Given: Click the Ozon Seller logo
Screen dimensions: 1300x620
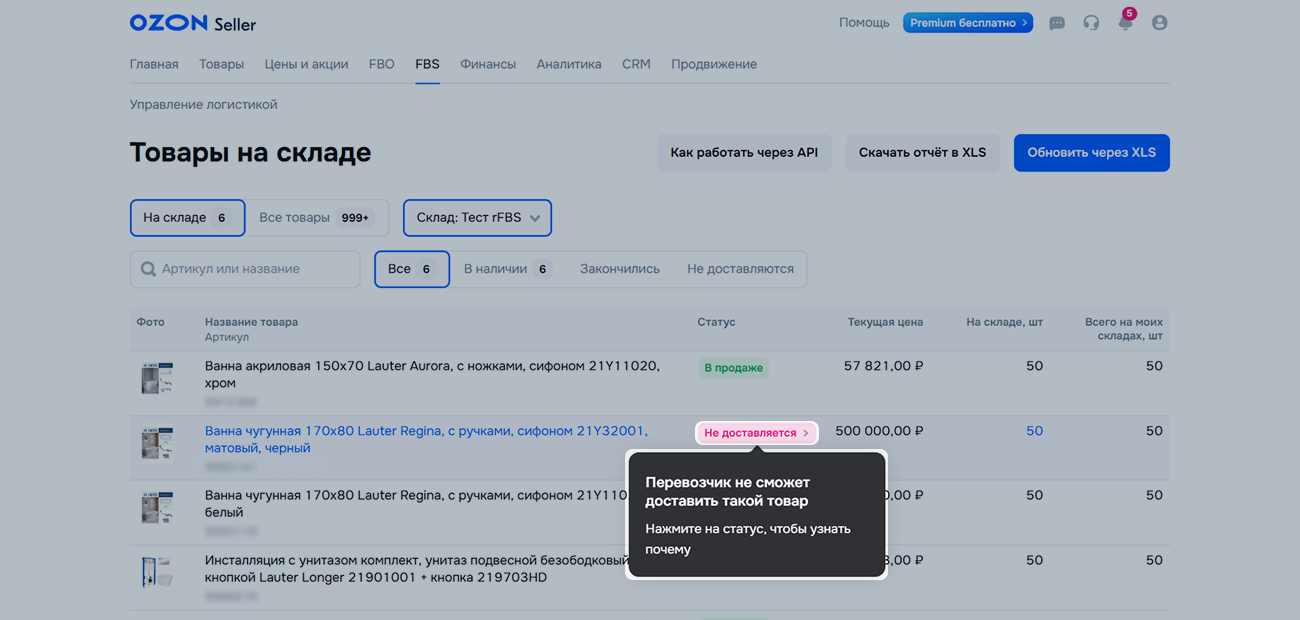Looking at the screenshot, I should tap(192, 23).
